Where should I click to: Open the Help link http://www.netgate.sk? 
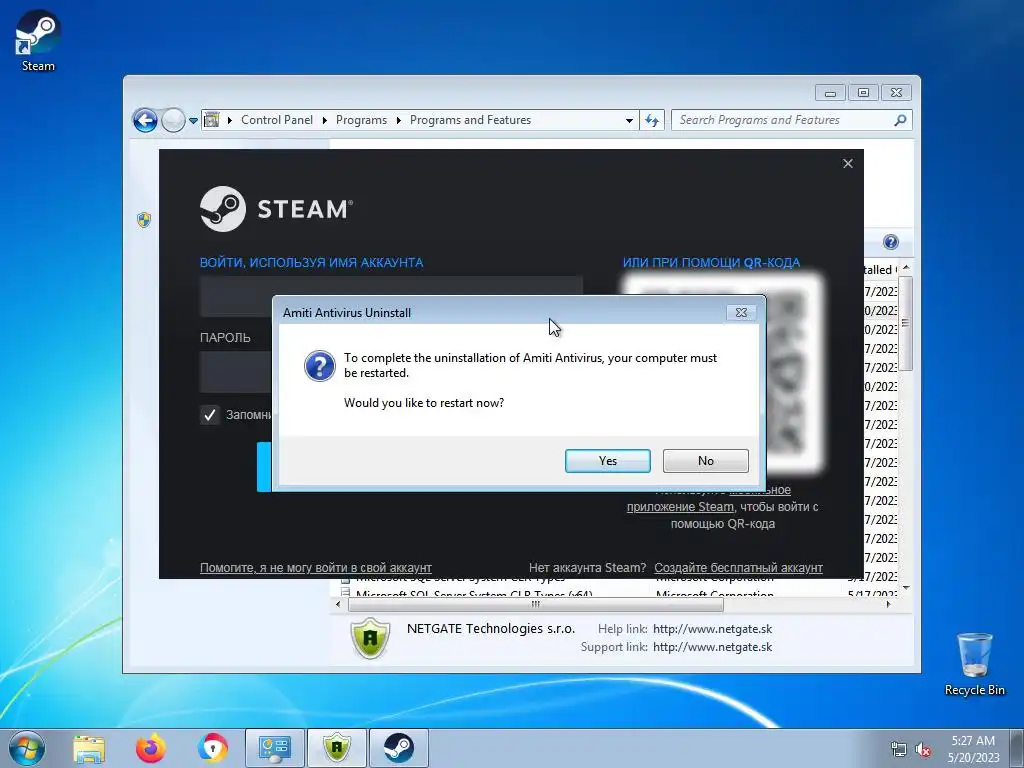[712, 629]
